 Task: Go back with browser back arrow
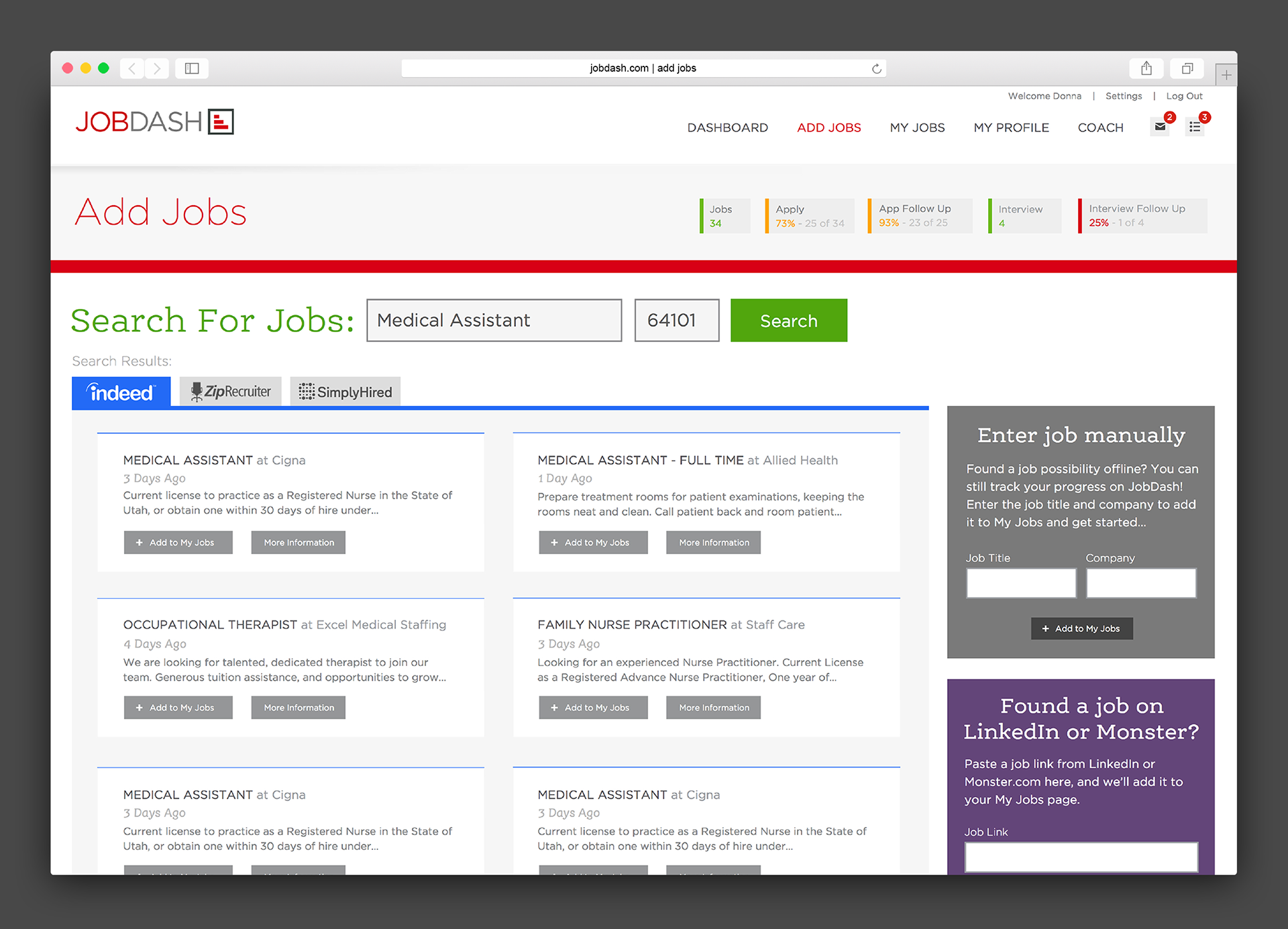click(132, 68)
